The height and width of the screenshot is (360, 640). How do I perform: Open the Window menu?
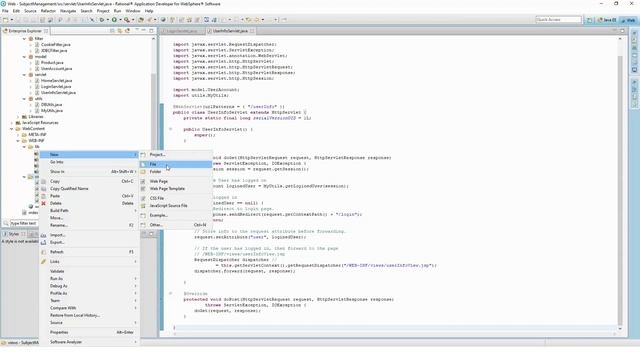click(x=133, y=11)
